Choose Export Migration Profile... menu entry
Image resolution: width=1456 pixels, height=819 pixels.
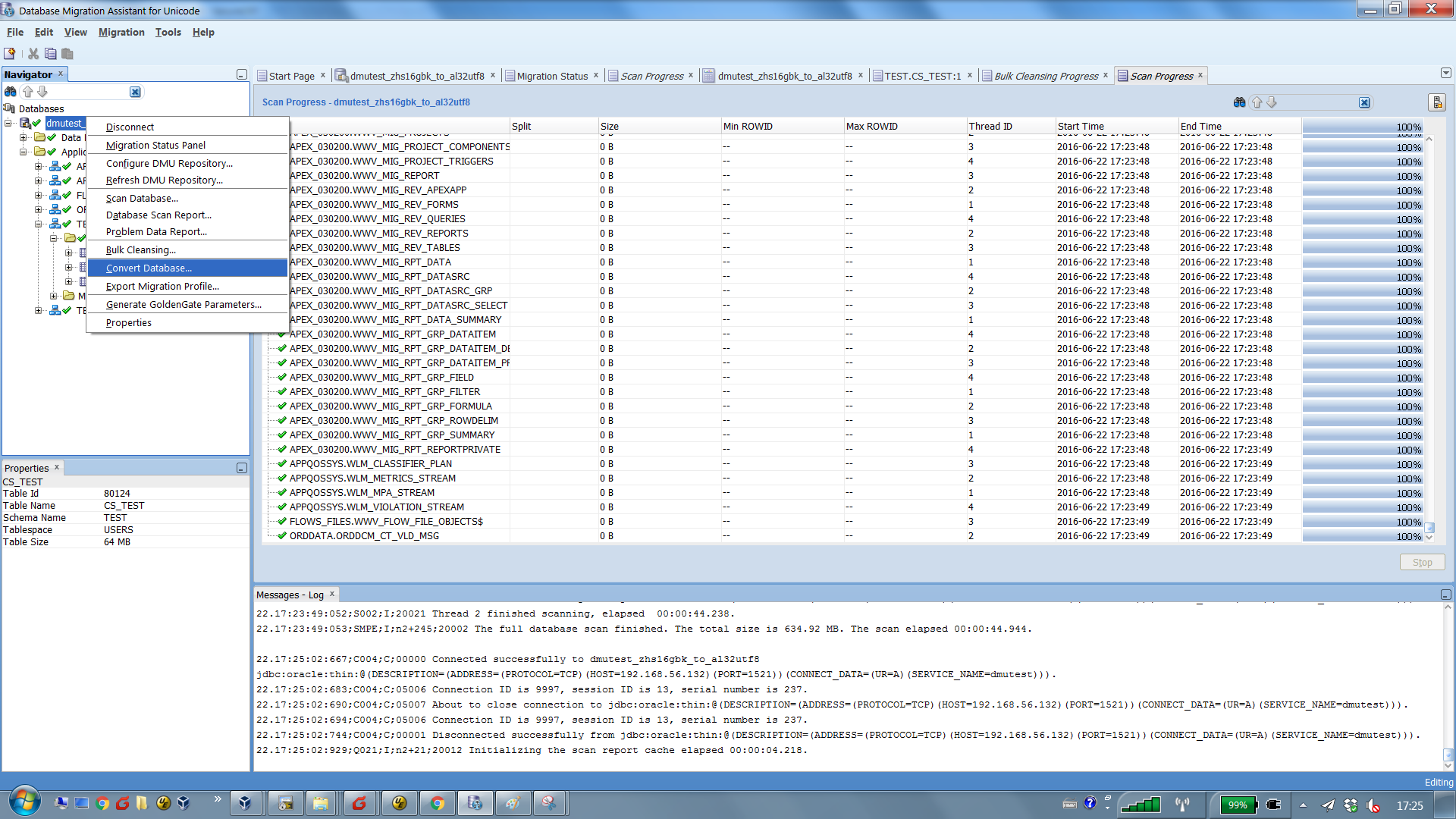click(187, 286)
